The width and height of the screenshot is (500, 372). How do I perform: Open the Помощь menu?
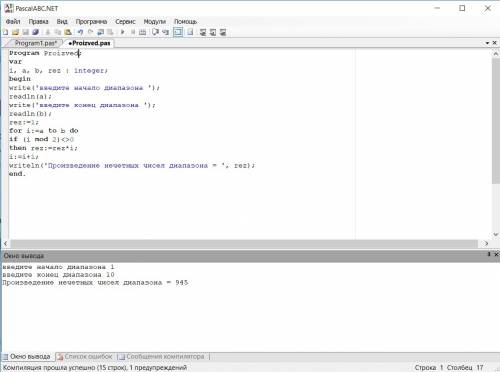click(x=185, y=22)
